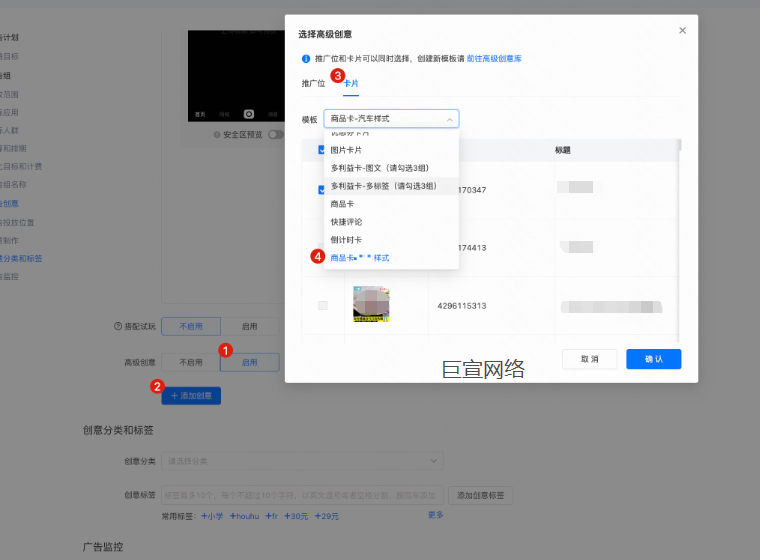
Task: Focus the 创意标签 input field
Action: tap(302, 495)
